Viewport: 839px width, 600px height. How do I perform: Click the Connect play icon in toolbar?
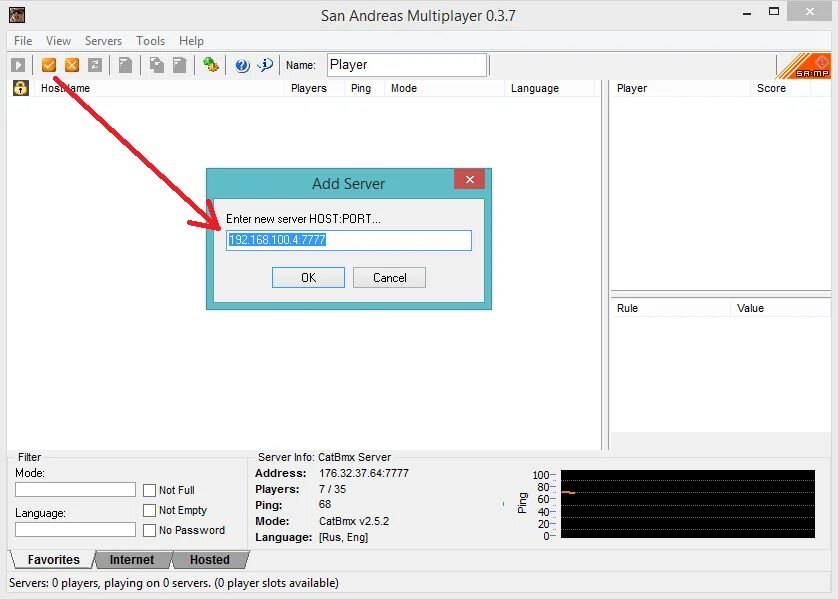(x=18, y=65)
